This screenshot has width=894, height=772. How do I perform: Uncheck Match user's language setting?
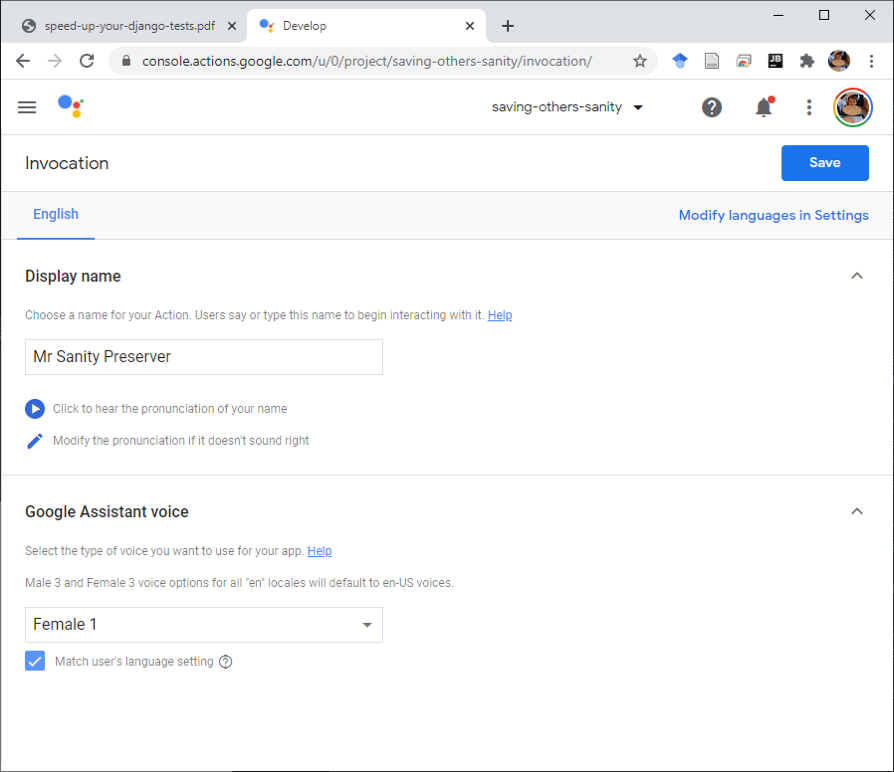pyautogui.click(x=35, y=661)
